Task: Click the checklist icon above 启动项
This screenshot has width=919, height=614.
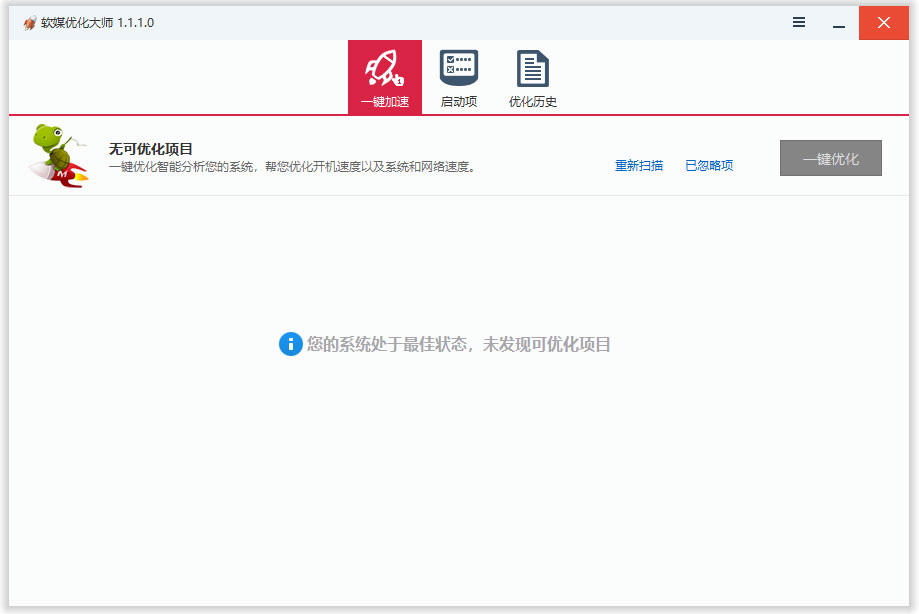Action: click(x=458, y=64)
